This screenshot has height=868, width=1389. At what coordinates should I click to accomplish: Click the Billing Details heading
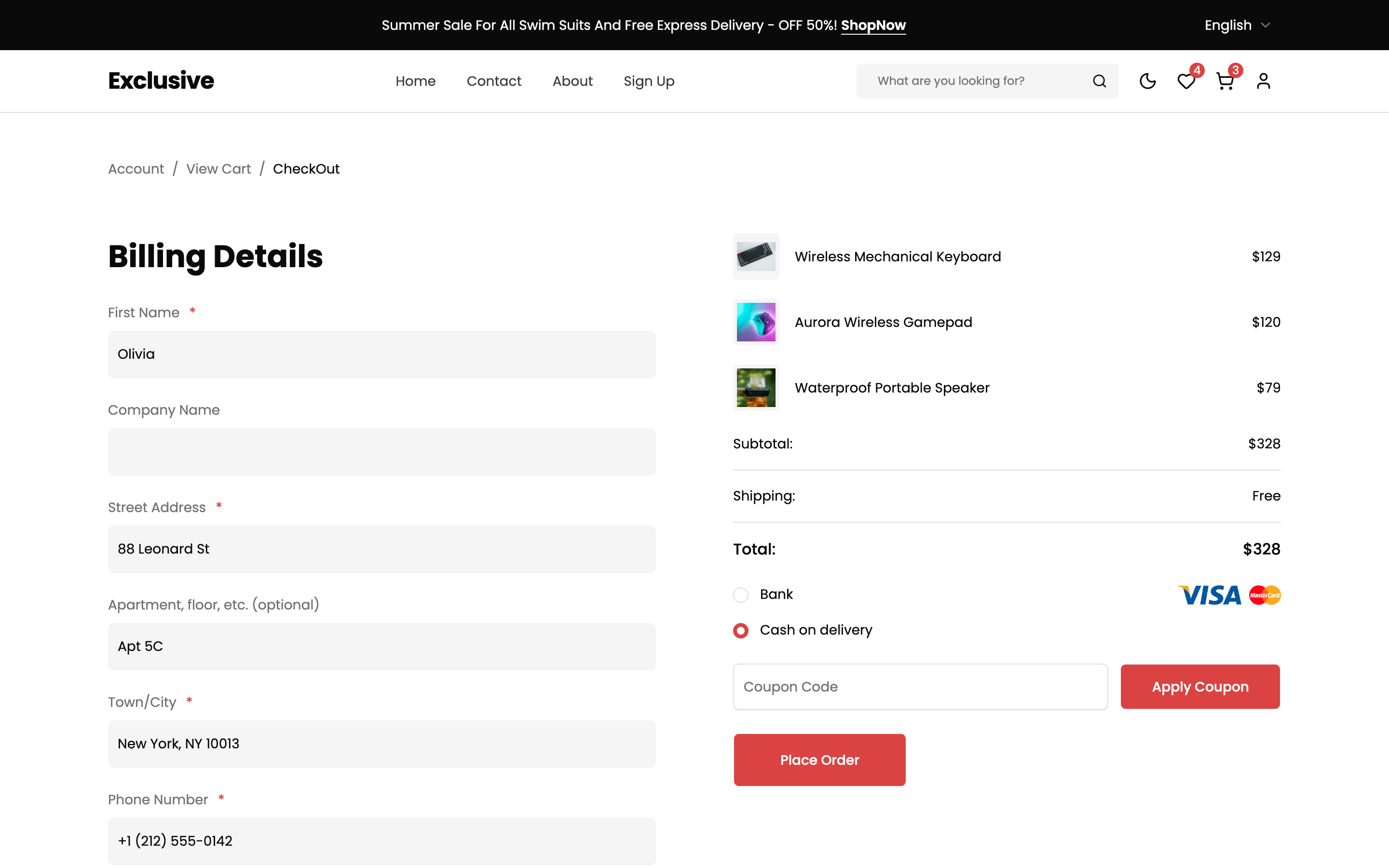point(215,257)
